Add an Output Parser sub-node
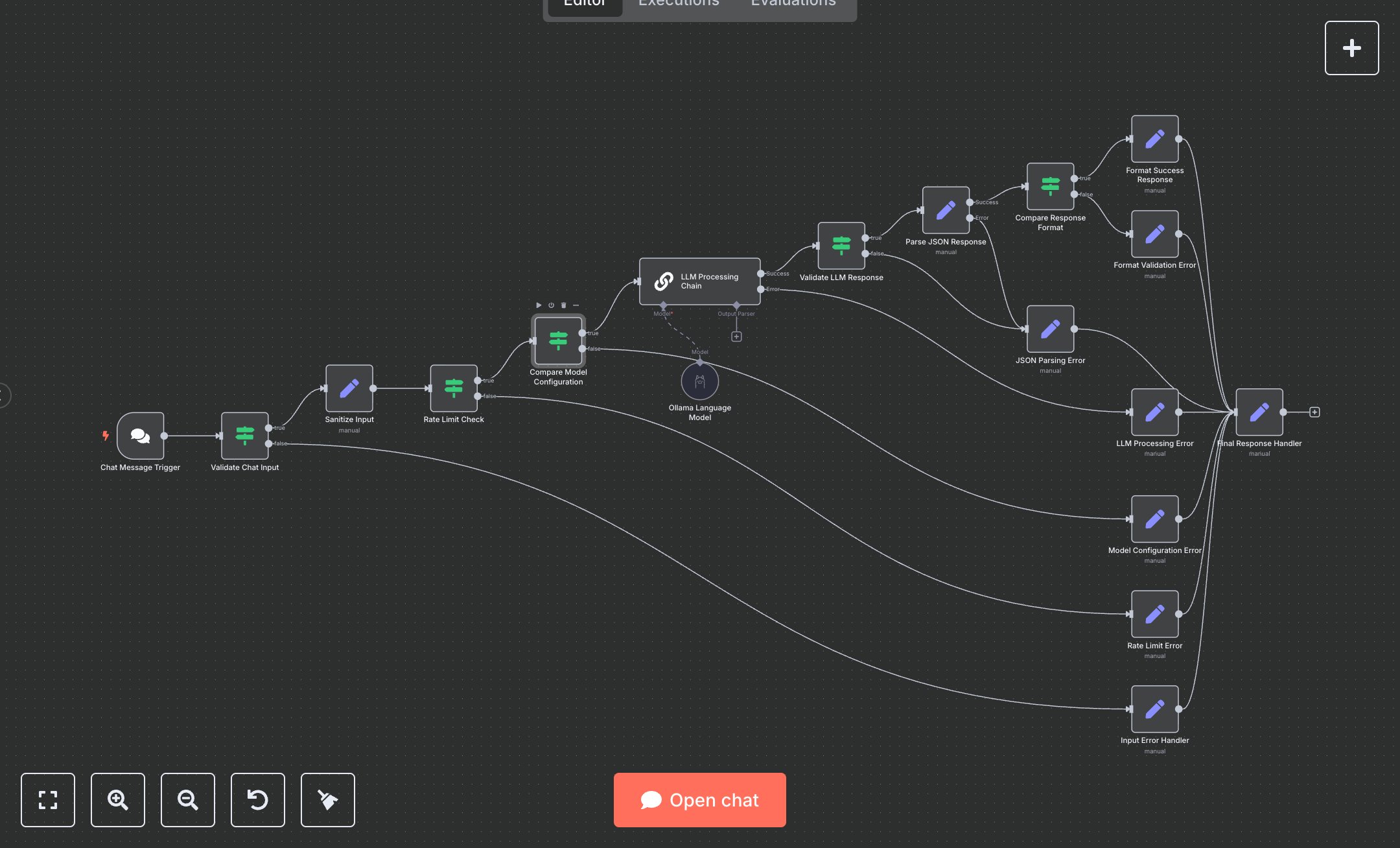Screen dimensions: 1400x848 click(736, 336)
